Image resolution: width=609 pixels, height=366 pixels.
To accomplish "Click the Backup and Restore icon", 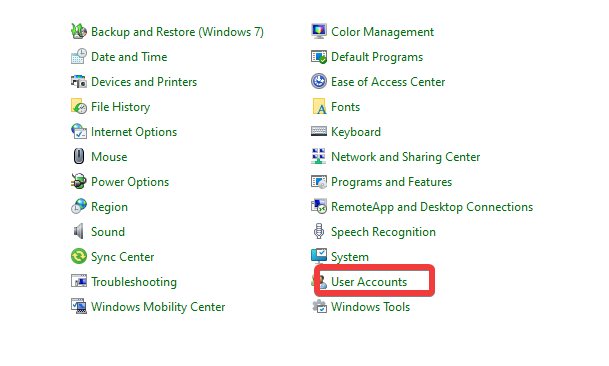I will click(79, 31).
